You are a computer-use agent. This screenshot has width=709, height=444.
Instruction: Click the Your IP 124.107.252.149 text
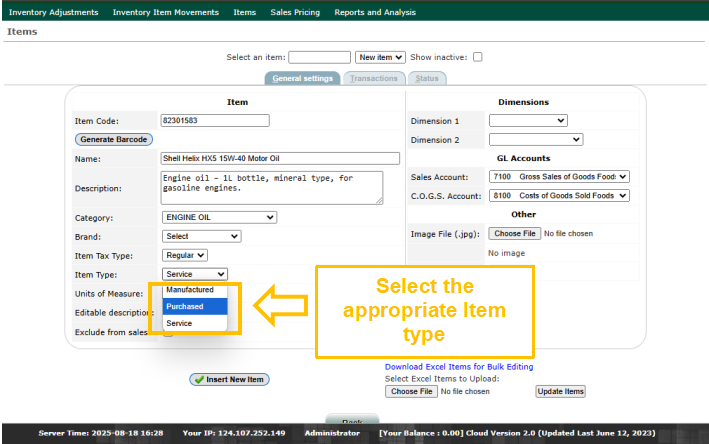[234, 433]
